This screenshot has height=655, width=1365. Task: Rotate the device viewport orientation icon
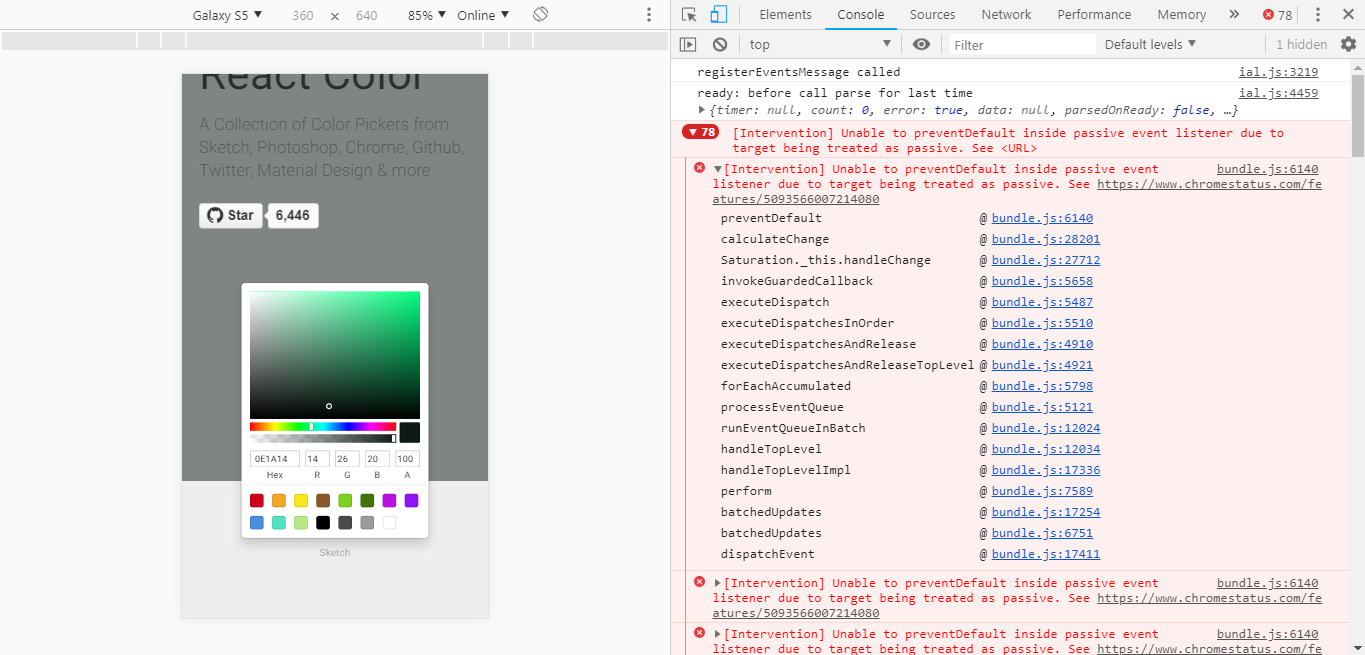pos(539,14)
